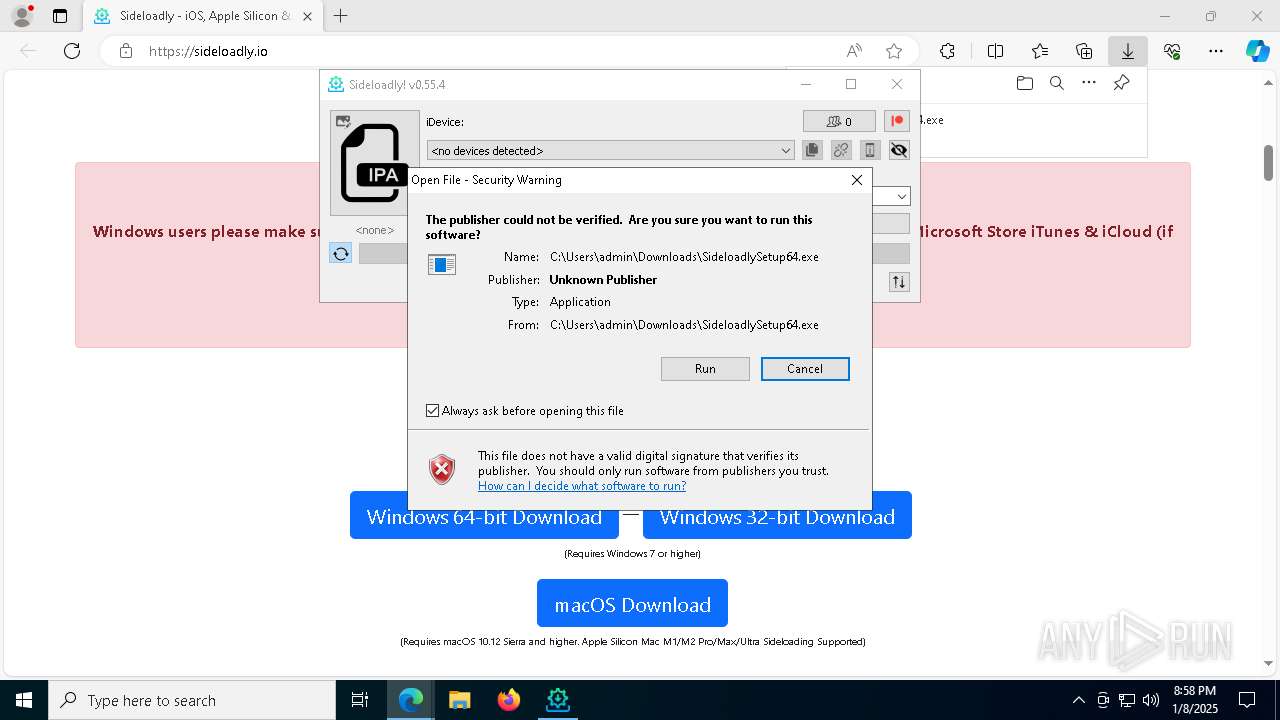Click the volume icon in system tray
1280x720 pixels.
1150,700
